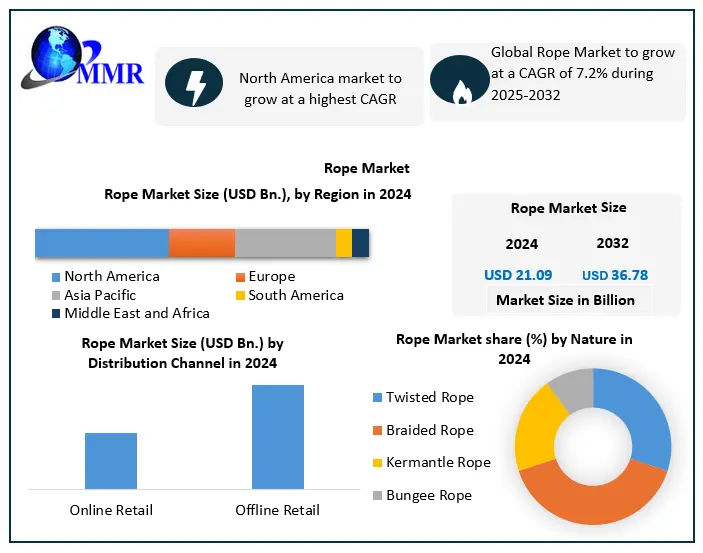Click the North America legend square
The height and width of the screenshot is (553, 703).
[56, 277]
